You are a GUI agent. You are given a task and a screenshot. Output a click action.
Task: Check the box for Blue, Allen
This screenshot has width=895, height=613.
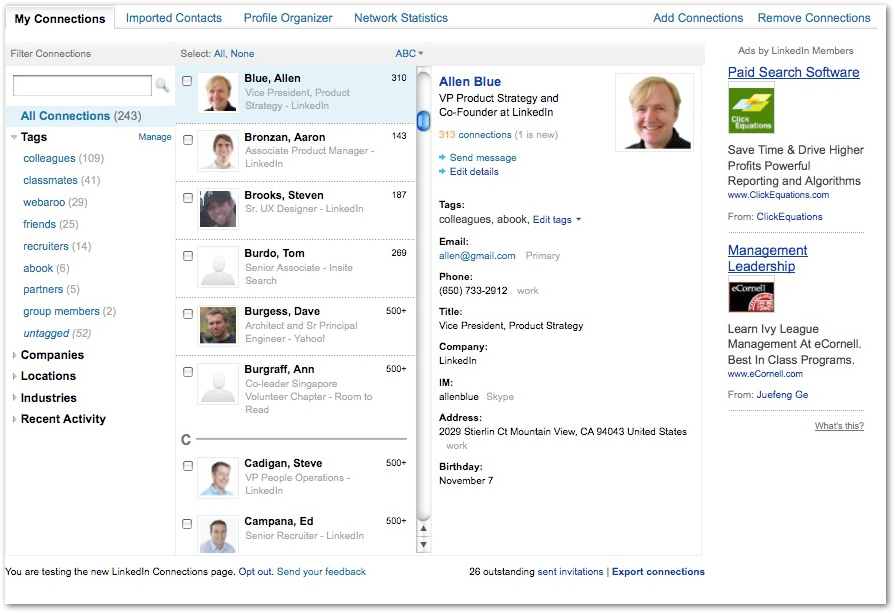[x=187, y=81]
